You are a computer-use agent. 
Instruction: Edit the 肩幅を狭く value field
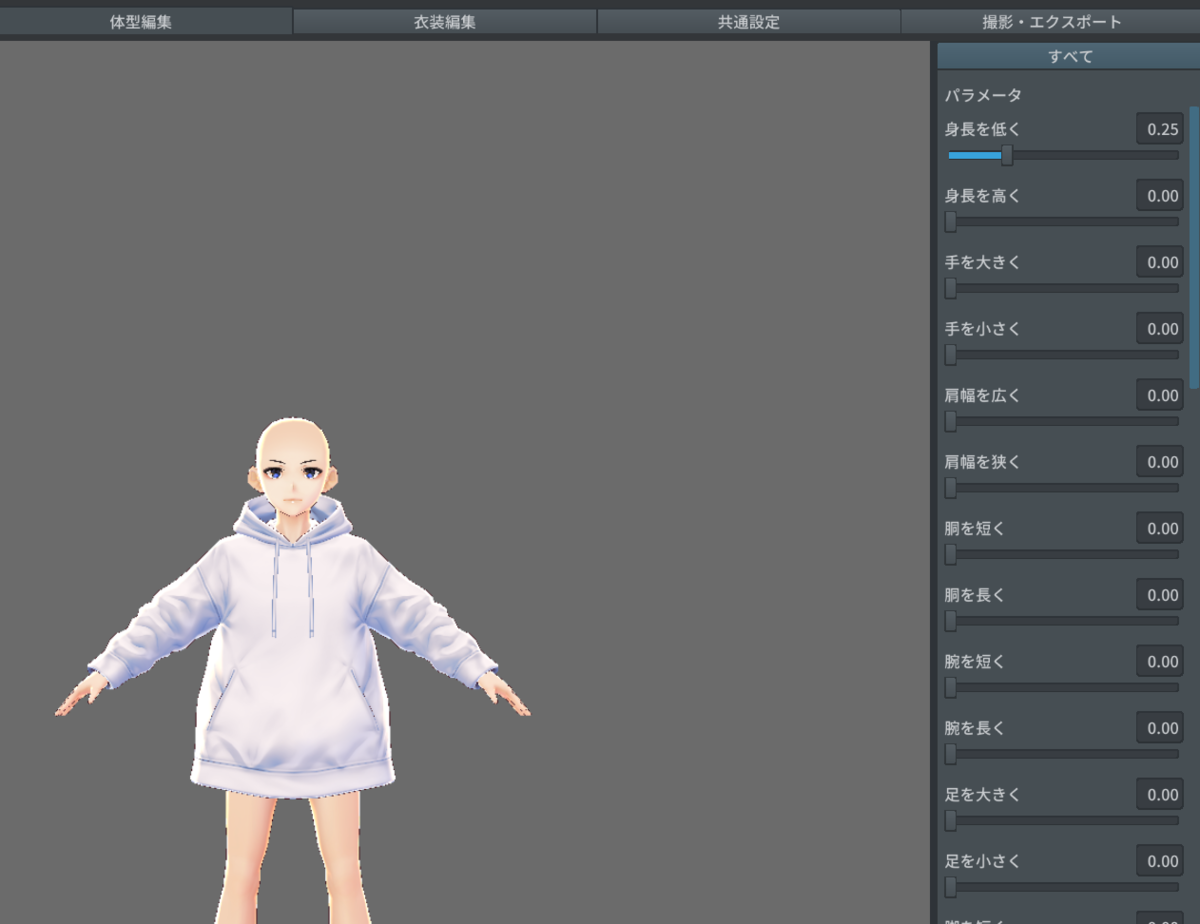(1160, 462)
